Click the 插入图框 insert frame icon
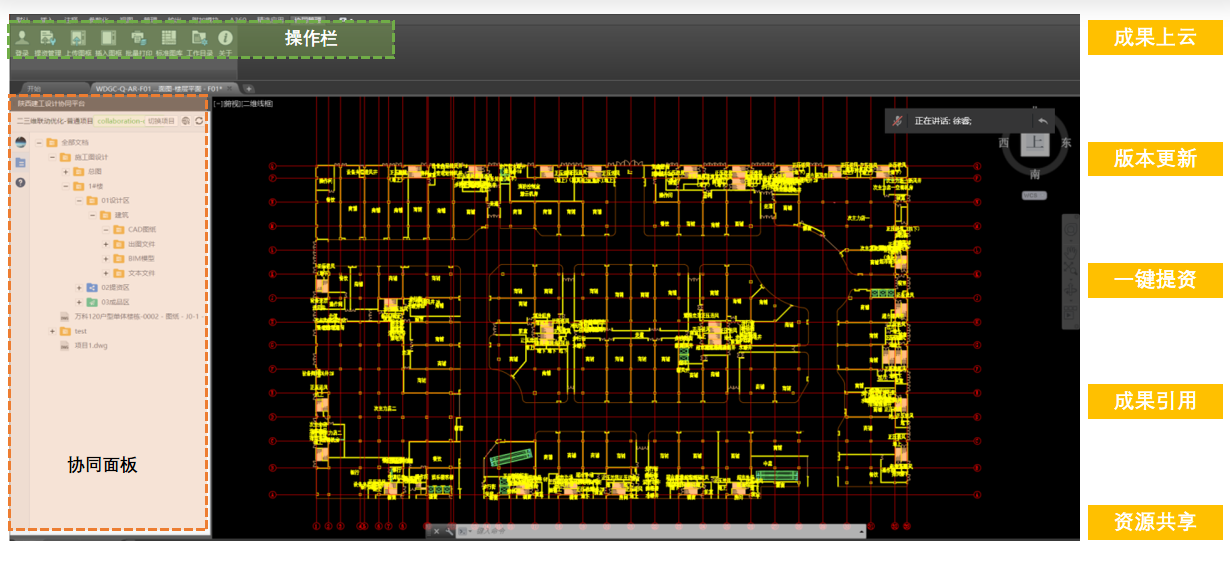 click(108, 39)
